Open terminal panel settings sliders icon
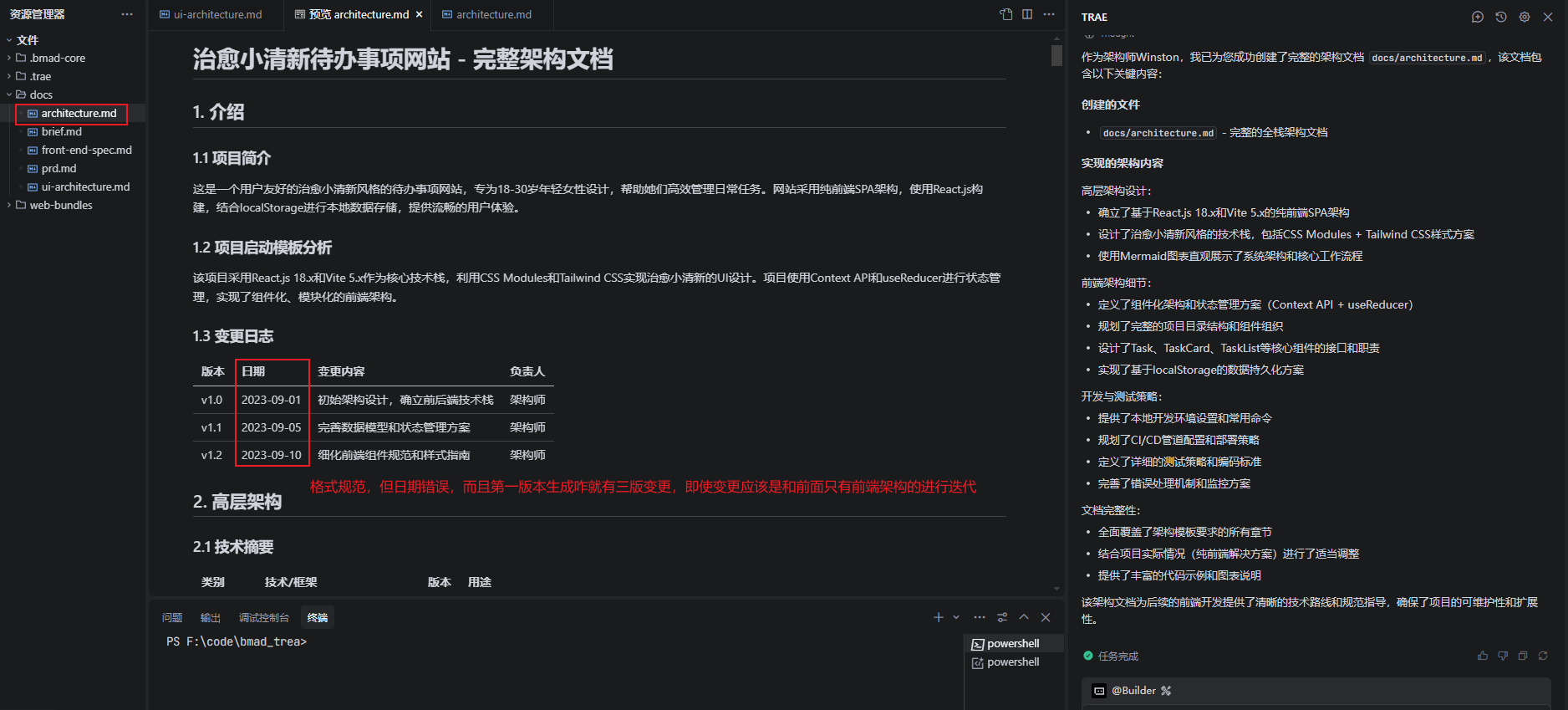The width and height of the screenshot is (1568, 710). pos(1002,617)
